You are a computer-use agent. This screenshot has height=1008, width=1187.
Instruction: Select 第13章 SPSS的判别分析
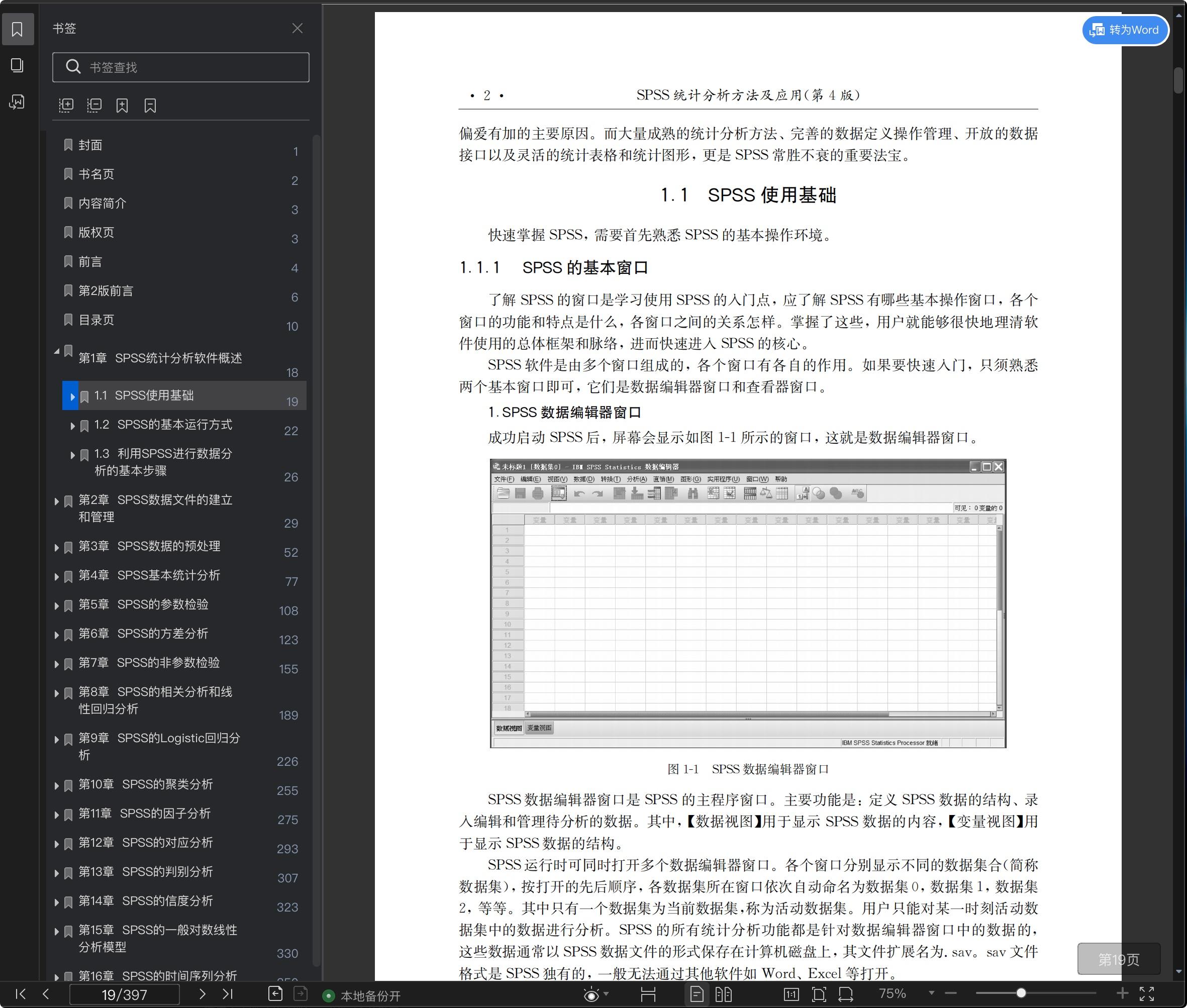pos(146,871)
